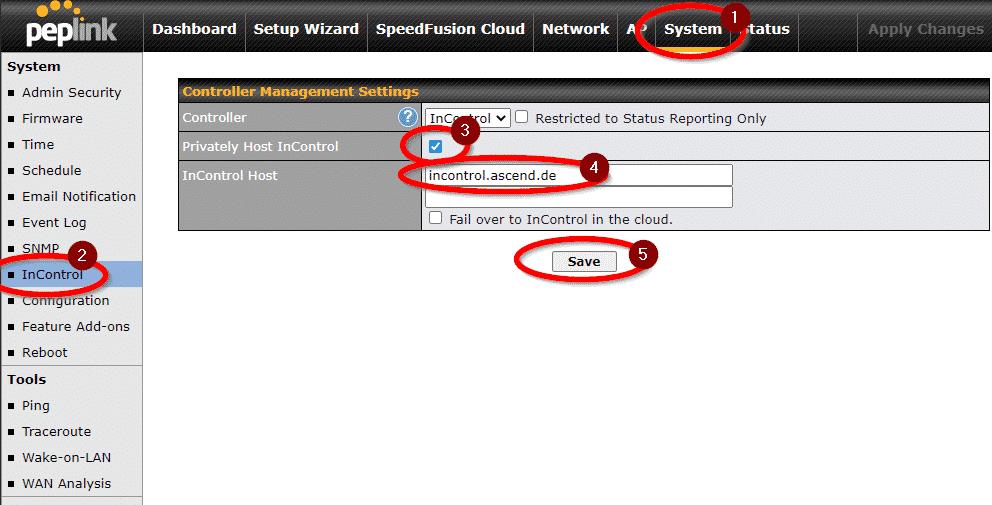Tick Fail over to InControl in the cloud
This screenshot has height=505, width=992.
coord(435,218)
